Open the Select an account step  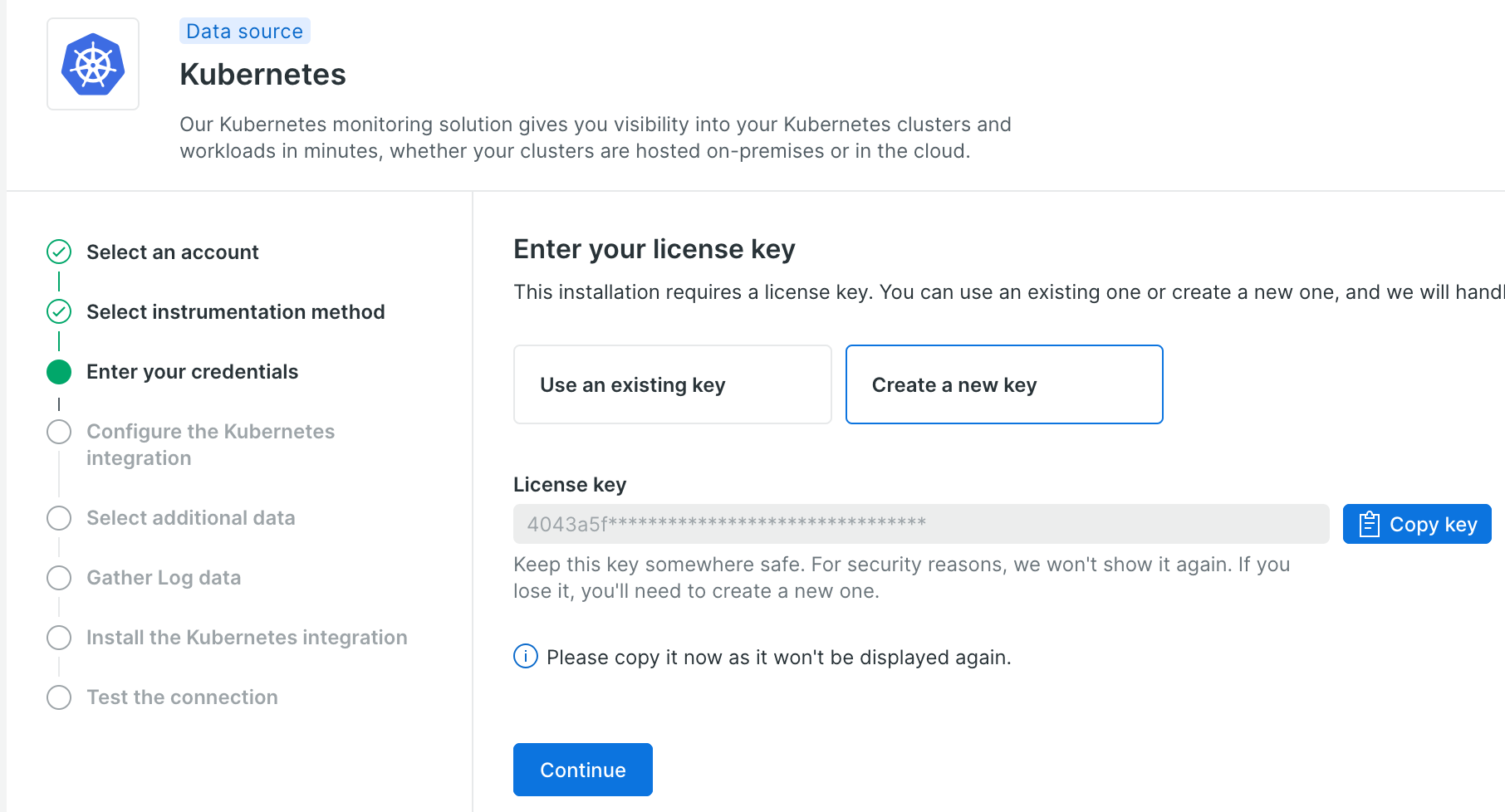pyautogui.click(x=173, y=252)
